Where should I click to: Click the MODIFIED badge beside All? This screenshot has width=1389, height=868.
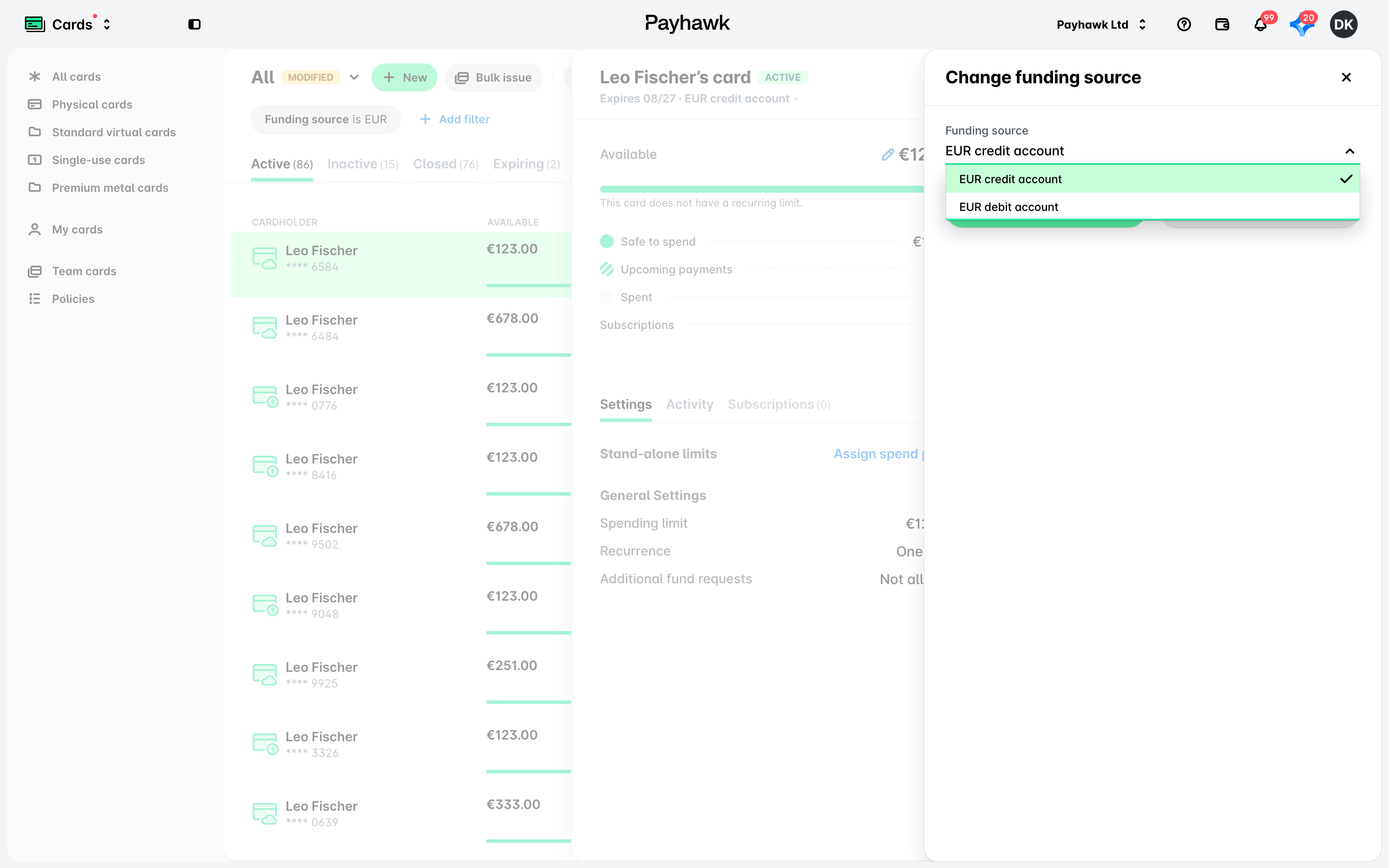pyautogui.click(x=310, y=78)
